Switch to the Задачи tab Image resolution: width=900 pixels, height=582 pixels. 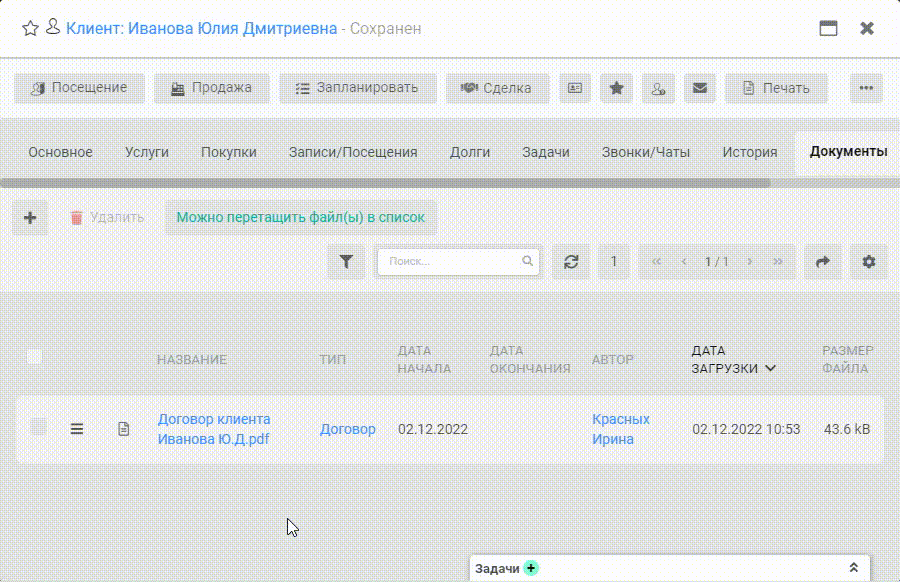(x=546, y=152)
